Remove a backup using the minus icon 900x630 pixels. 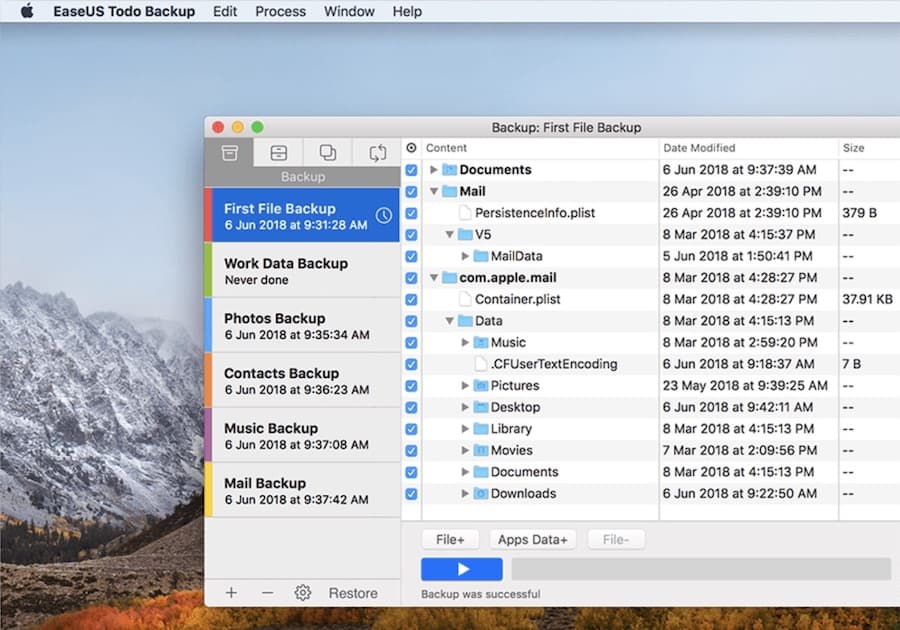click(266, 592)
